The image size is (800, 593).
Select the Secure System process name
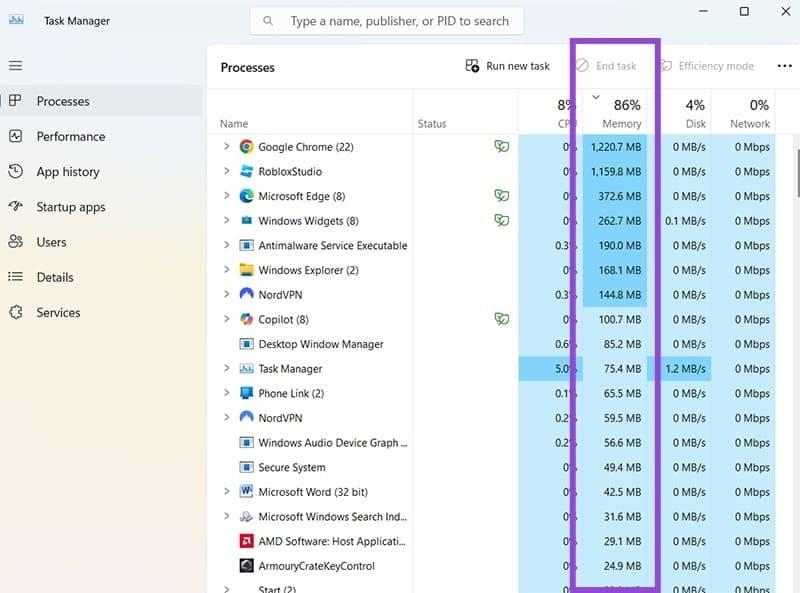pyautogui.click(x=292, y=467)
